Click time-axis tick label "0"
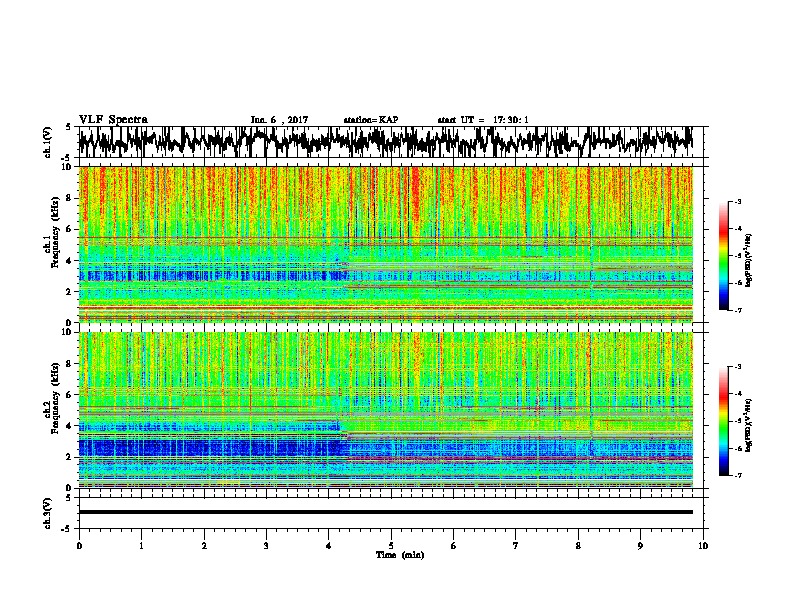 click(x=79, y=546)
